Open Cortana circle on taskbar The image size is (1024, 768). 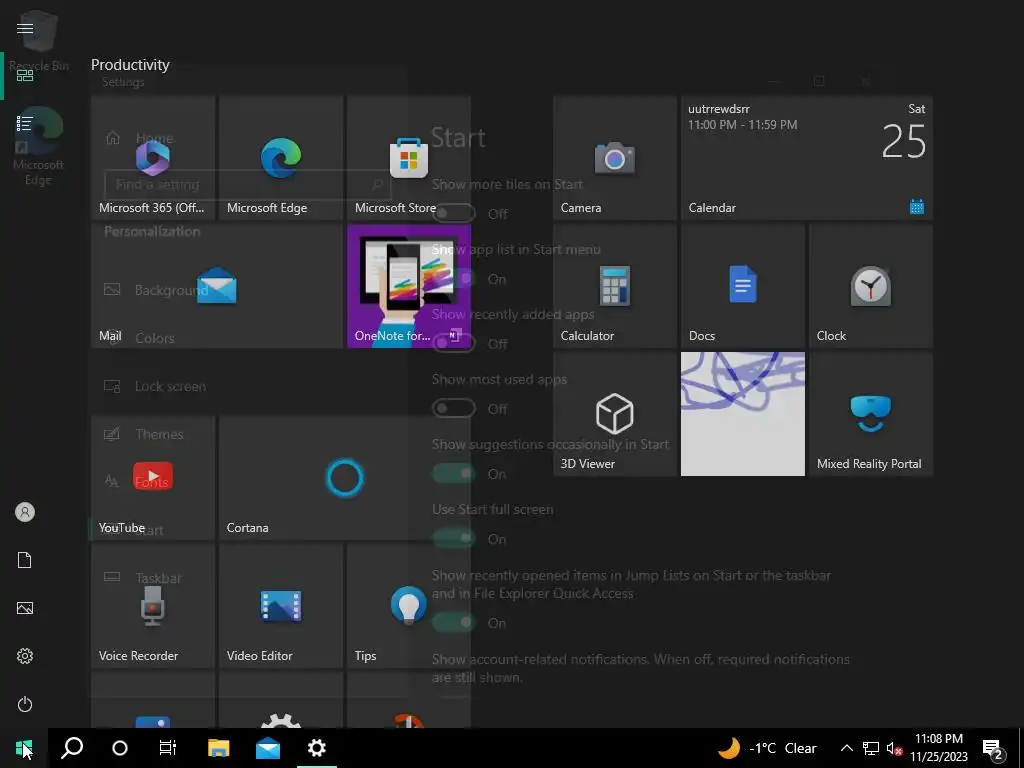click(120, 748)
